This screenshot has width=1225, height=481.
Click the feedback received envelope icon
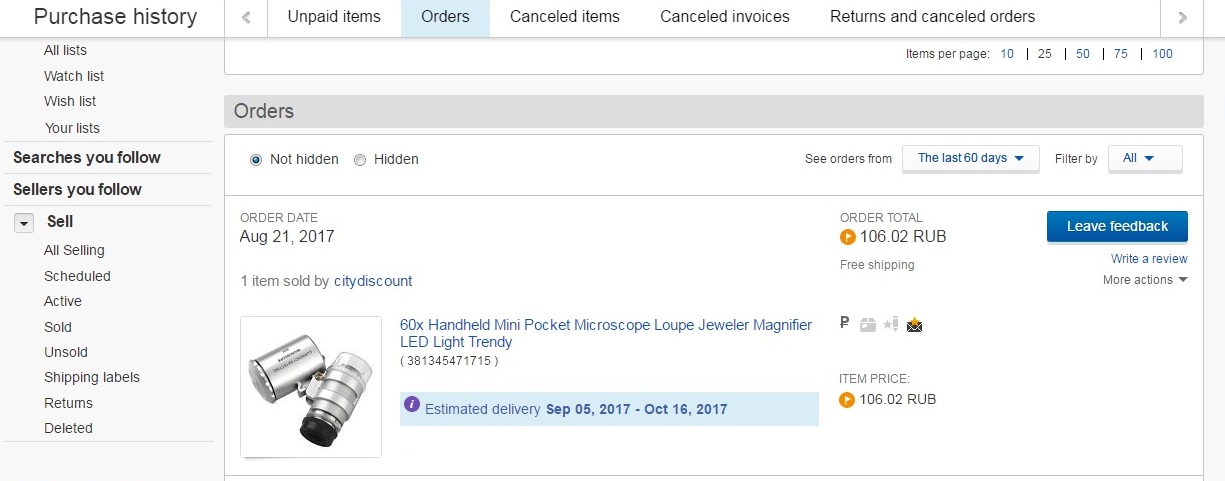914,324
